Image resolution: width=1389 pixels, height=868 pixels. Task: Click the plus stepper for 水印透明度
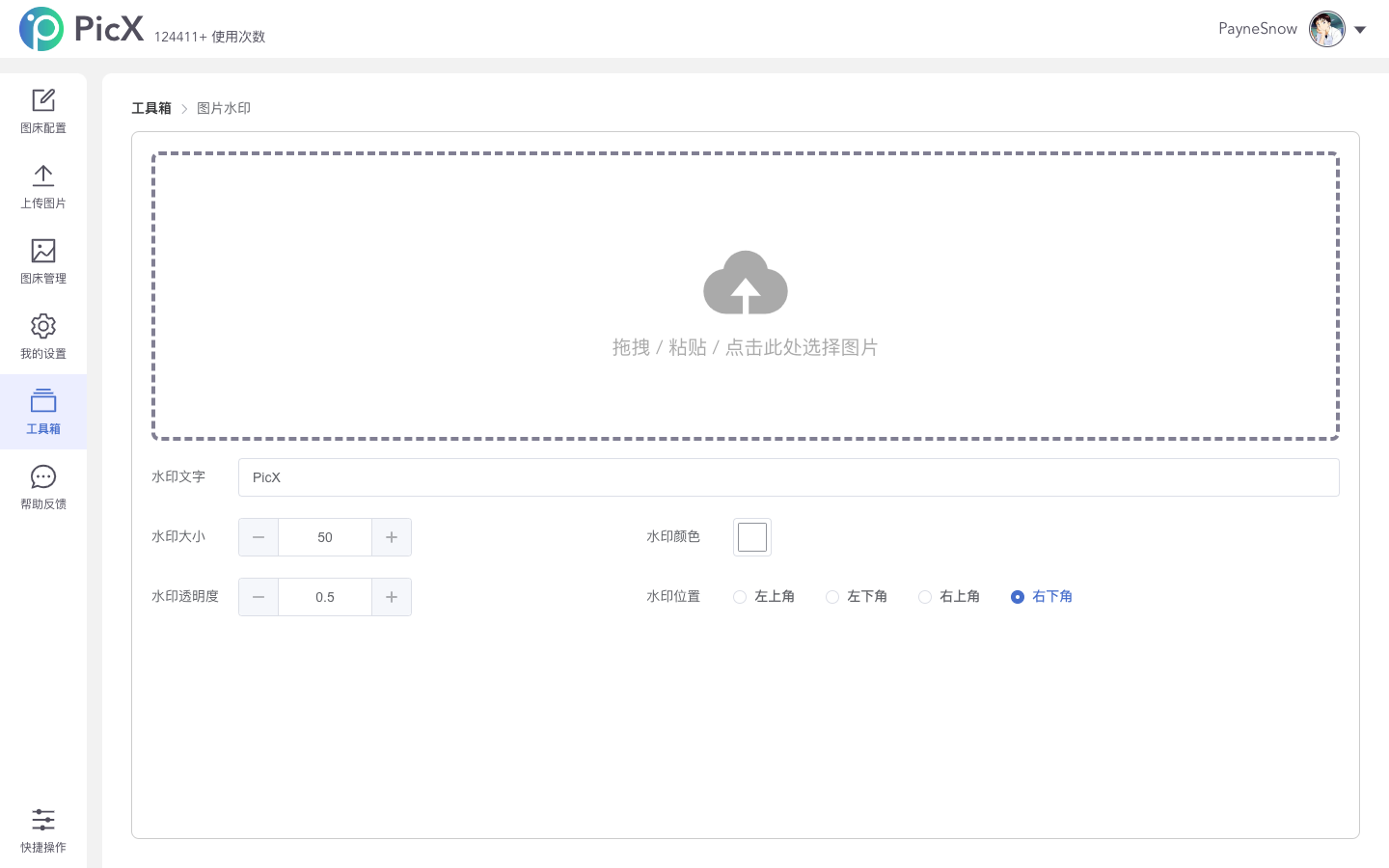tap(392, 597)
